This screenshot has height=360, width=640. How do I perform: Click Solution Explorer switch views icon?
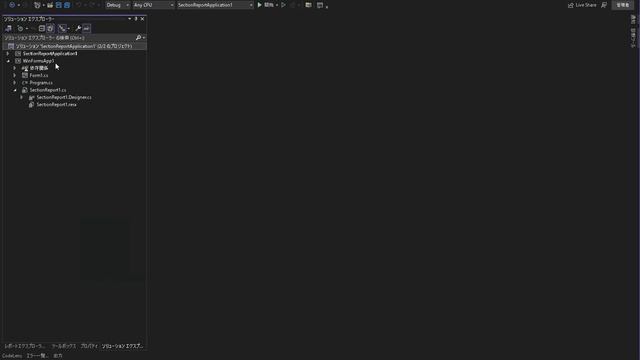pyautogui.click(x=8, y=28)
